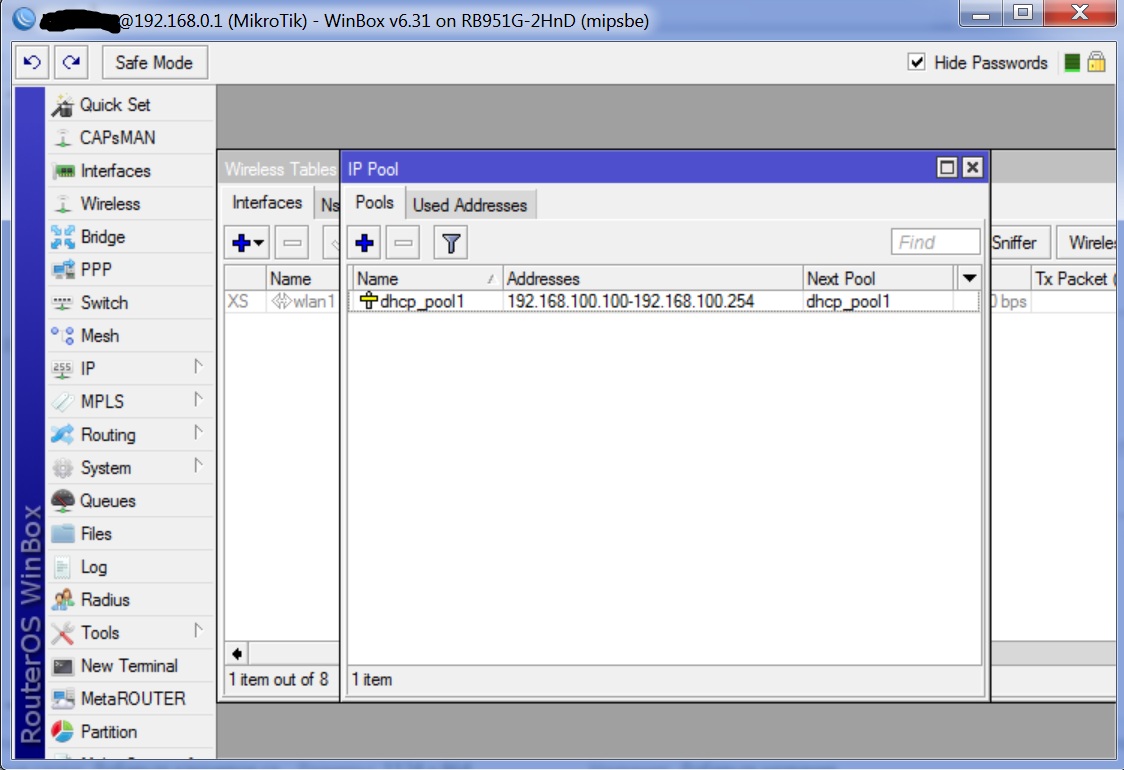Click the remove button in IP Pool toolbar
The height and width of the screenshot is (770, 1124).
click(404, 243)
